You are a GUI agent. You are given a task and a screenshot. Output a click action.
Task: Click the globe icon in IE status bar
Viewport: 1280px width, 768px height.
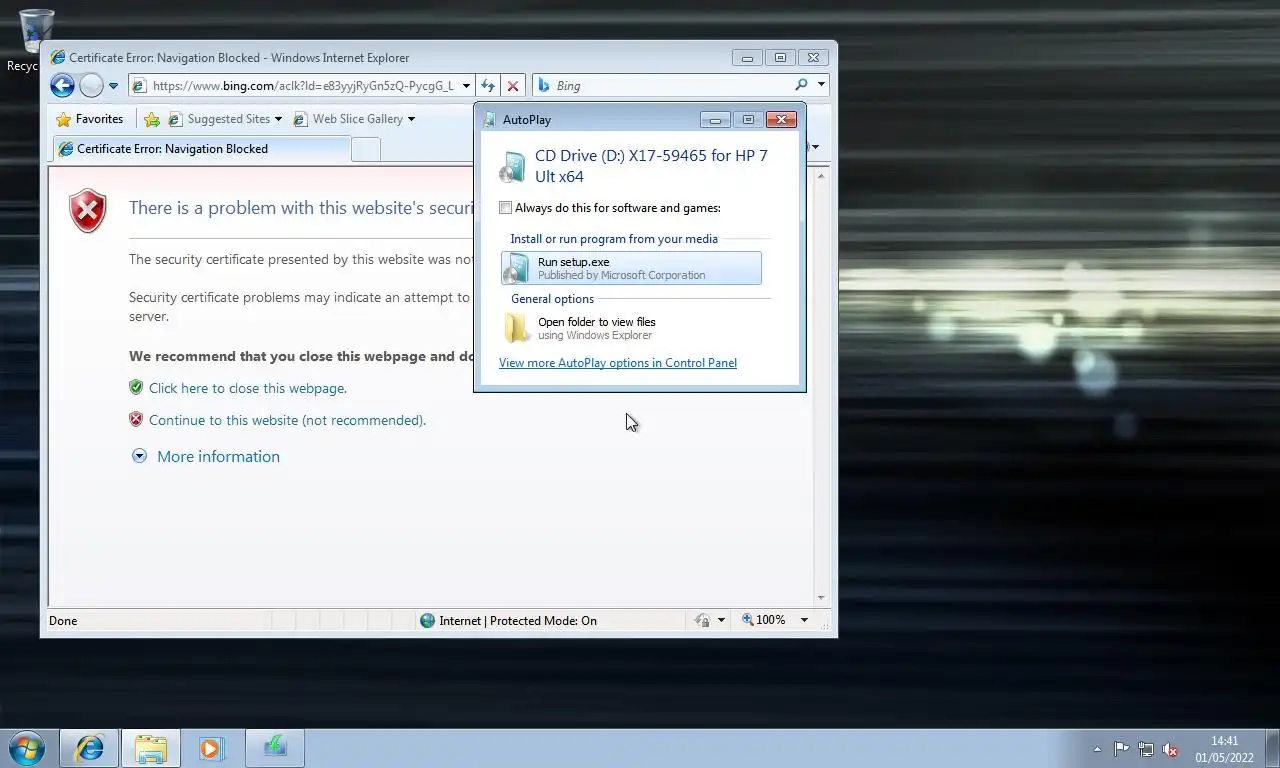428,621
